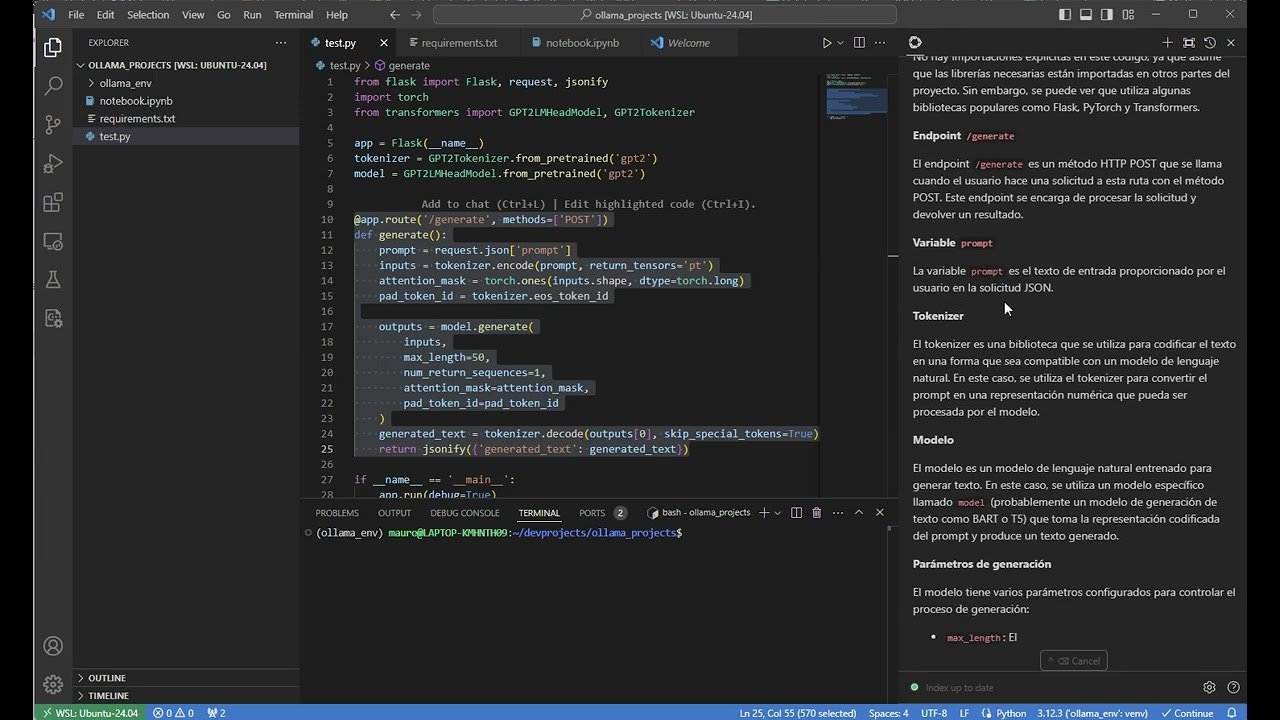View Continue chat history
Viewport: 1280px width, 720px height.
tap(1210, 43)
